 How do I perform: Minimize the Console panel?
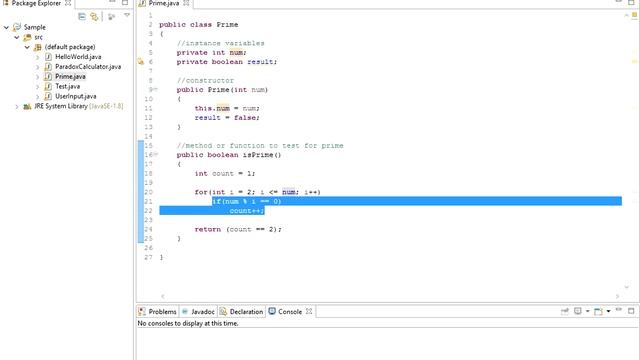(x=619, y=310)
